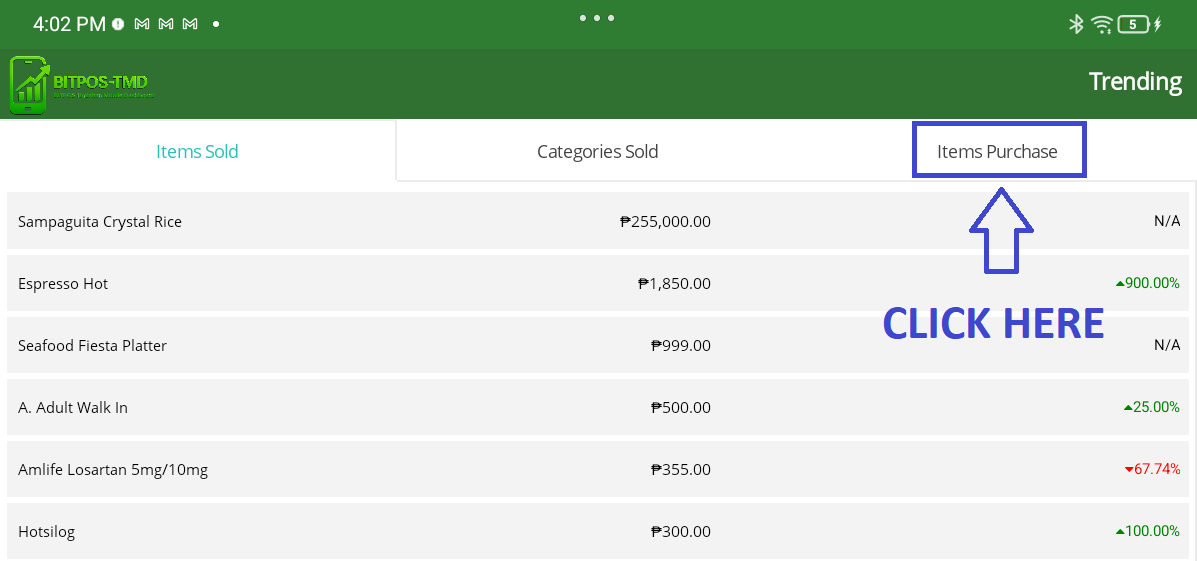Screen dimensions: 1197x561
Task: Click the ₱255,000.00 sales amount
Action: point(665,222)
